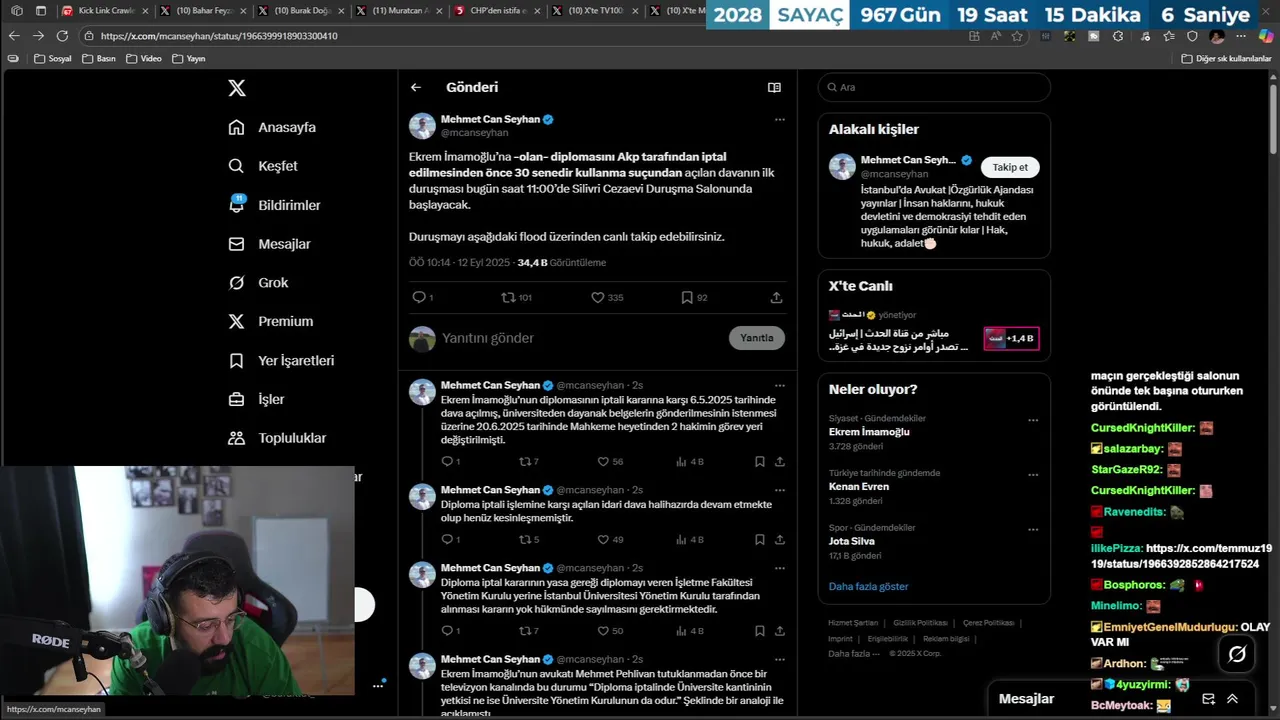This screenshot has height=720, width=1280.
Task: Open reader view icon next to Gönderi
Action: 774,87
